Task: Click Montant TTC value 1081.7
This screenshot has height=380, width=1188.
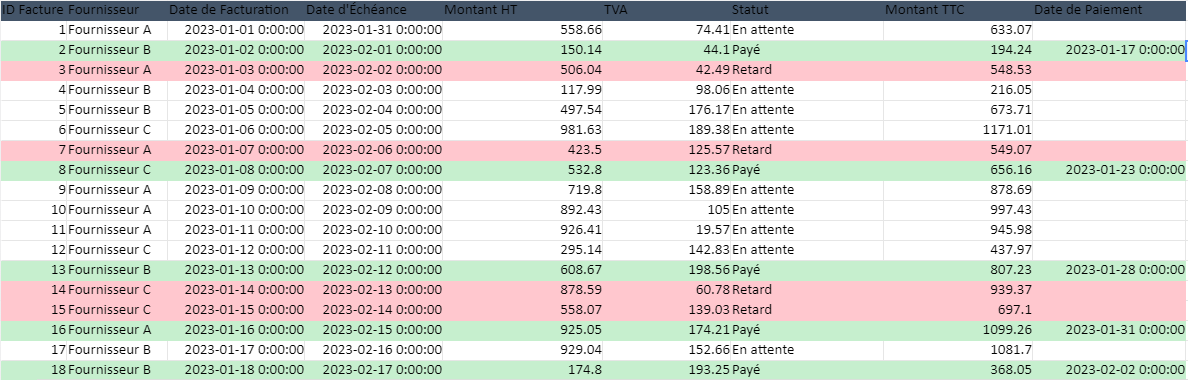Action: point(958,350)
